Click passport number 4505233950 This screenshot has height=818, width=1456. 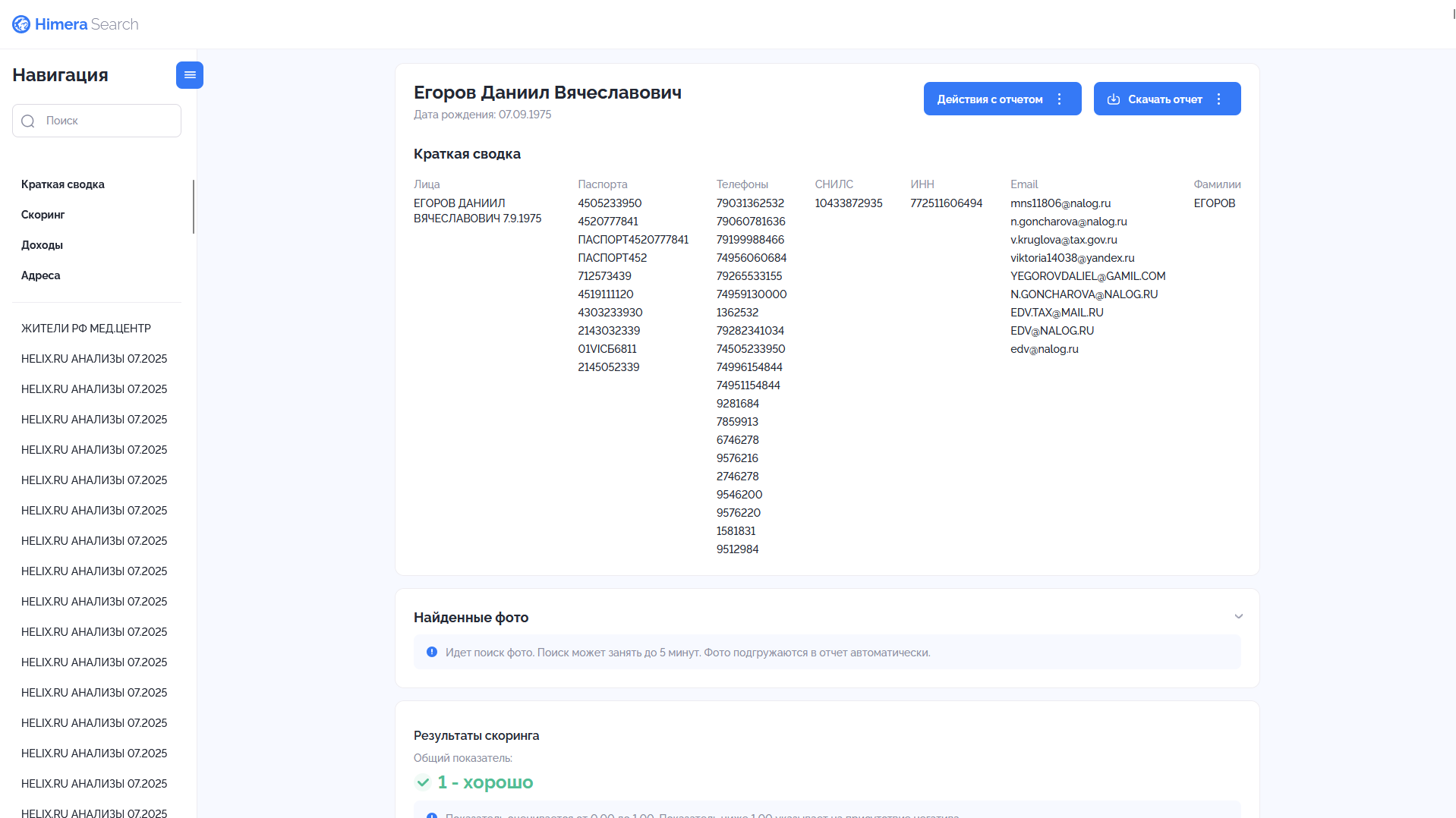click(x=610, y=203)
